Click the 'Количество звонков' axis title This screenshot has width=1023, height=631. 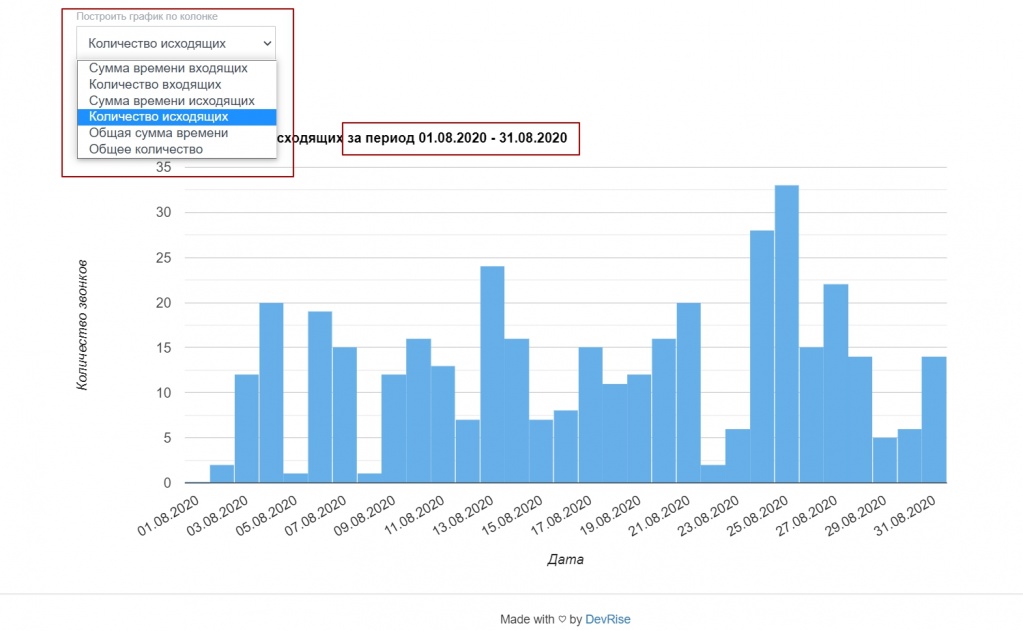(x=82, y=325)
